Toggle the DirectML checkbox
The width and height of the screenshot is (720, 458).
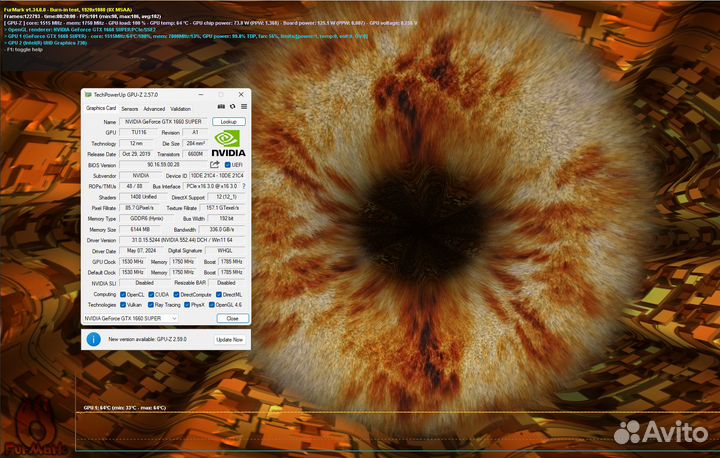219,294
